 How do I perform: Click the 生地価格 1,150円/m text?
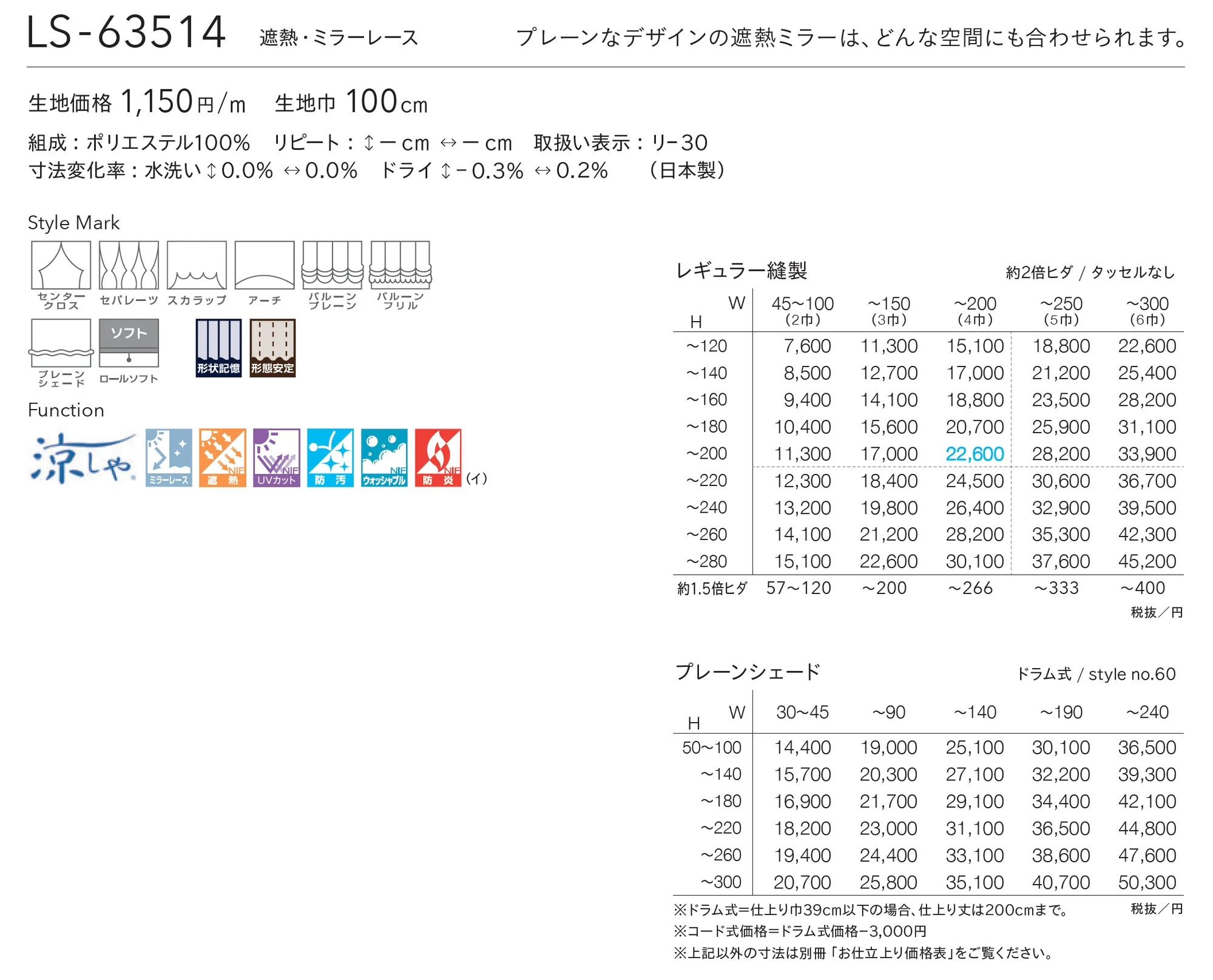[x=137, y=101]
